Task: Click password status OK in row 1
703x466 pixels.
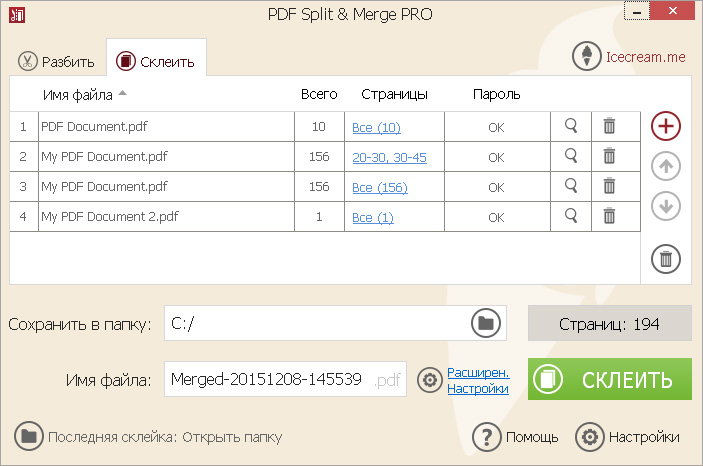Action: (496, 127)
